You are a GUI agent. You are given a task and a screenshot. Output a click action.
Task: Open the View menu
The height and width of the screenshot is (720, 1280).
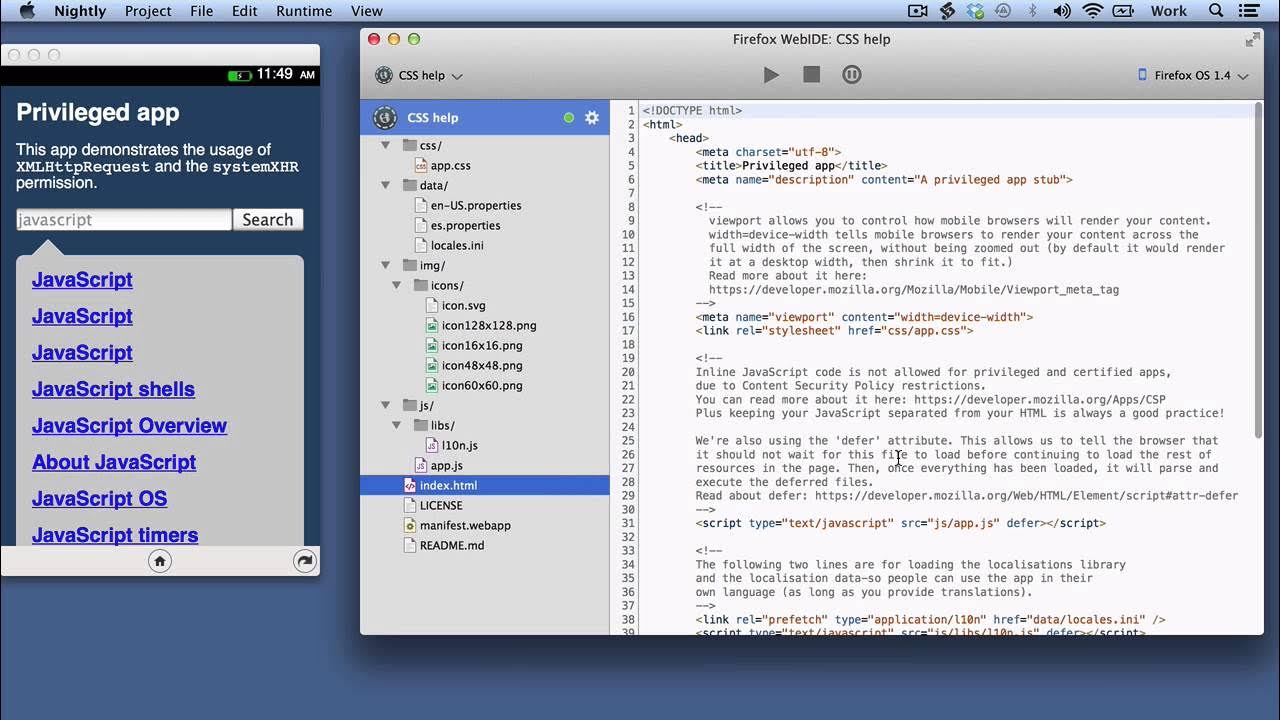[367, 11]
